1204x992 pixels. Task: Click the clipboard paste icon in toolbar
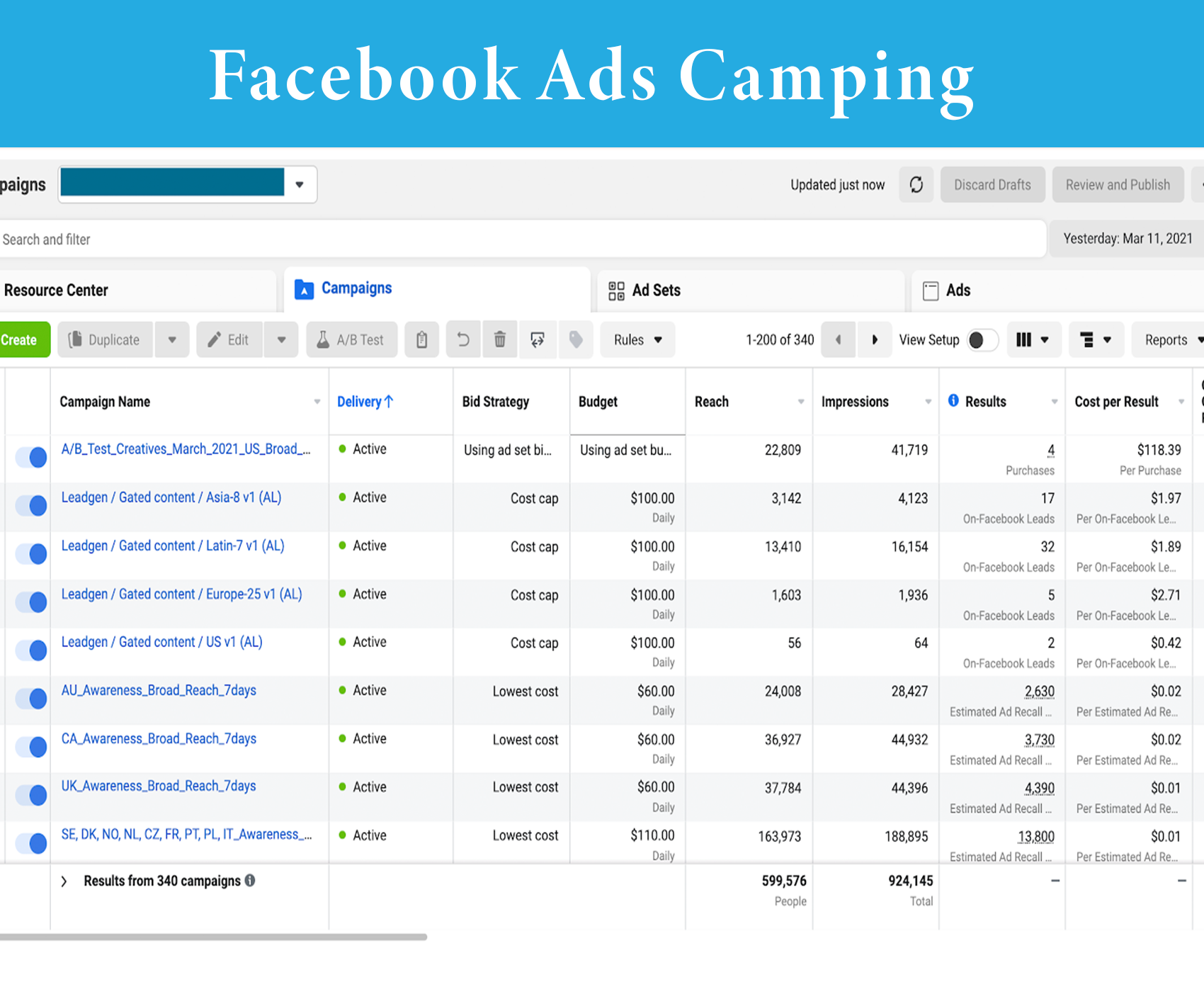(x=422, y=339)
